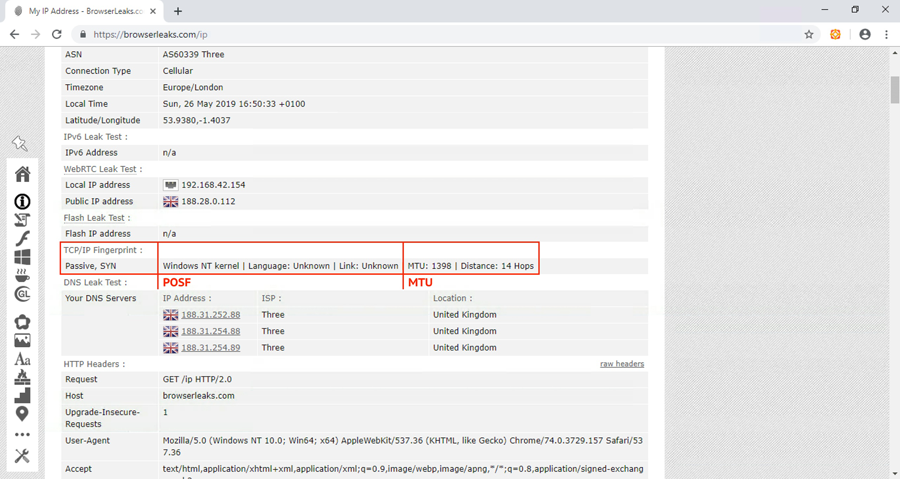Click the 'Upgrade-Insecure-Requests' header label

click(x=102, y=418)
